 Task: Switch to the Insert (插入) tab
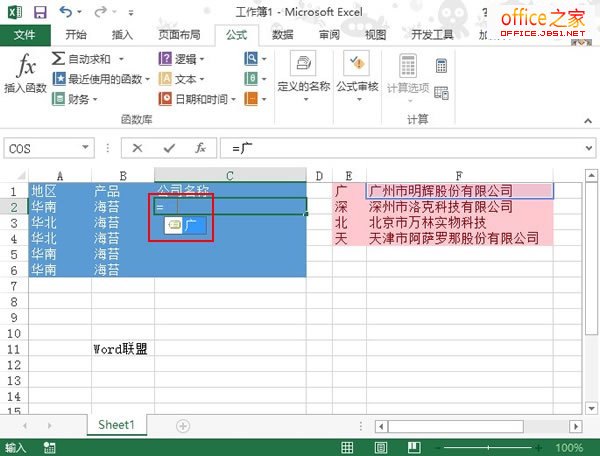click(122, 35)
